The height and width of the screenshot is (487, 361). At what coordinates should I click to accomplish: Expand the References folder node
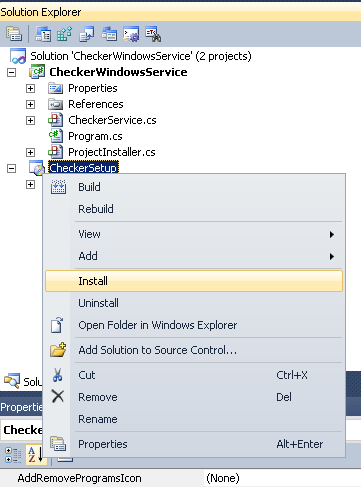point(30,104)
